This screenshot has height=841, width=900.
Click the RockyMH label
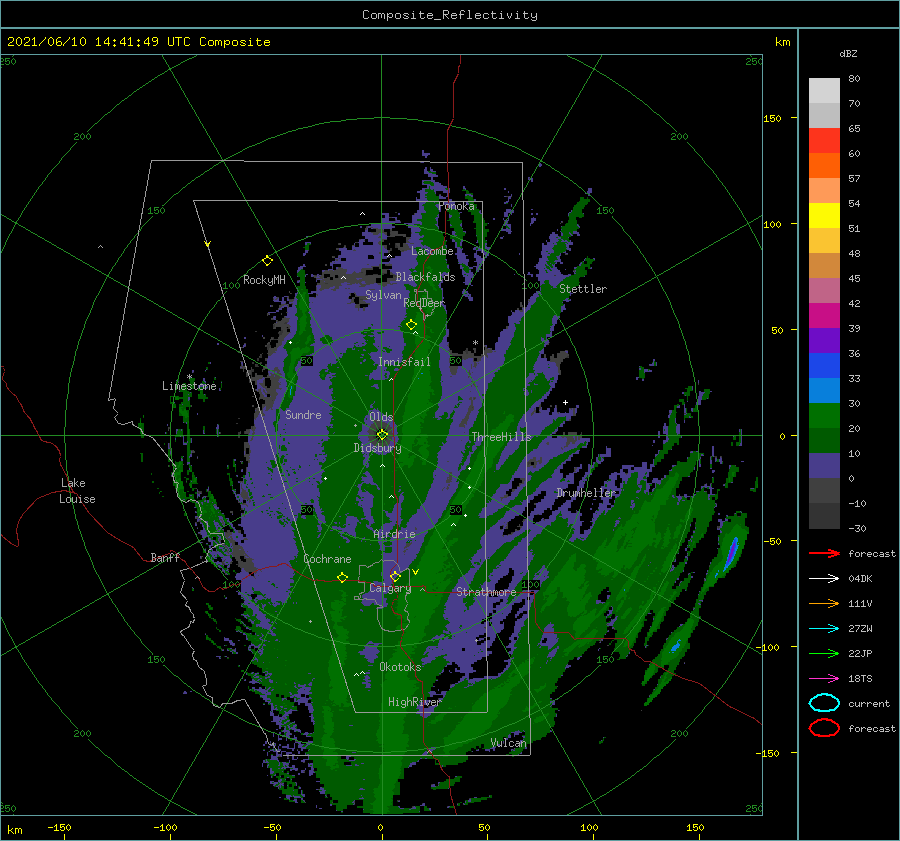pos(264,280)
